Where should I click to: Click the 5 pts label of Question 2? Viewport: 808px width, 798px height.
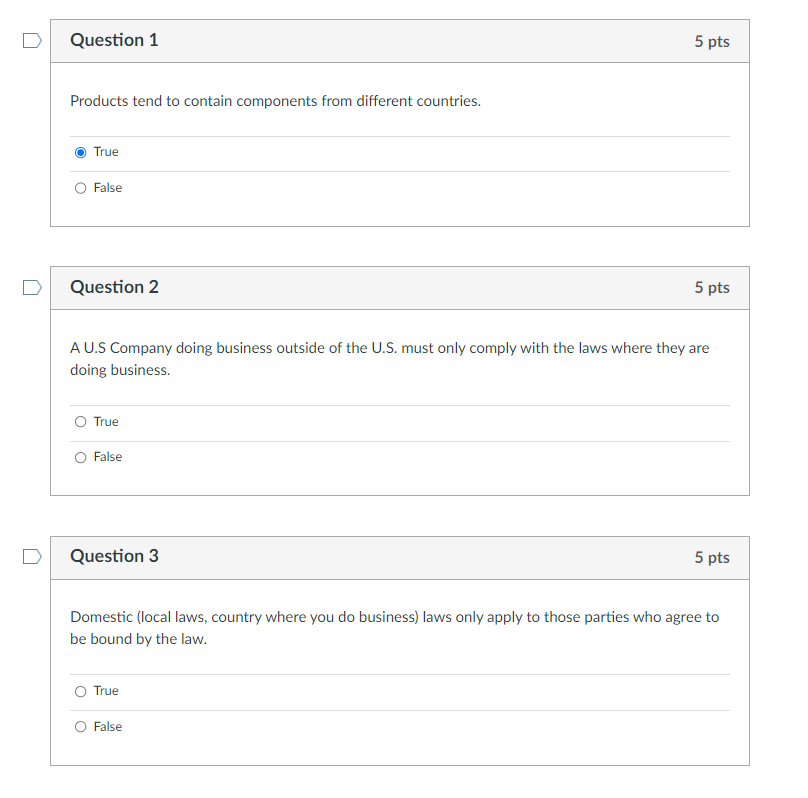[x=712, y=288]
